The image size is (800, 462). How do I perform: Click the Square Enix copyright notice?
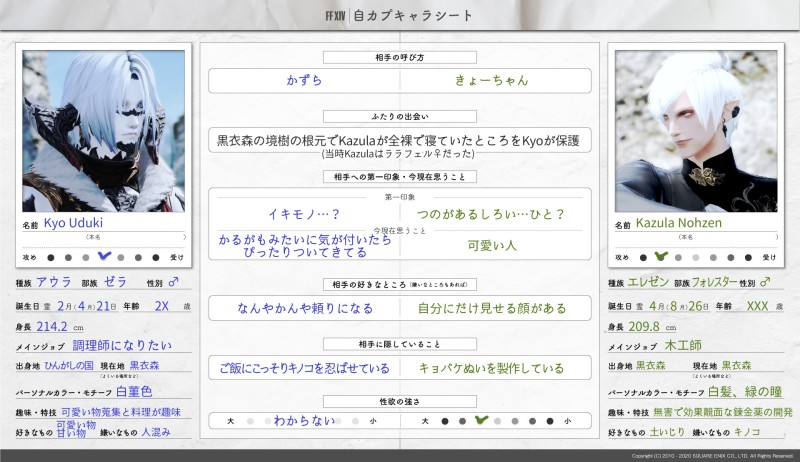pyautogui.click(x=713, y=456)
